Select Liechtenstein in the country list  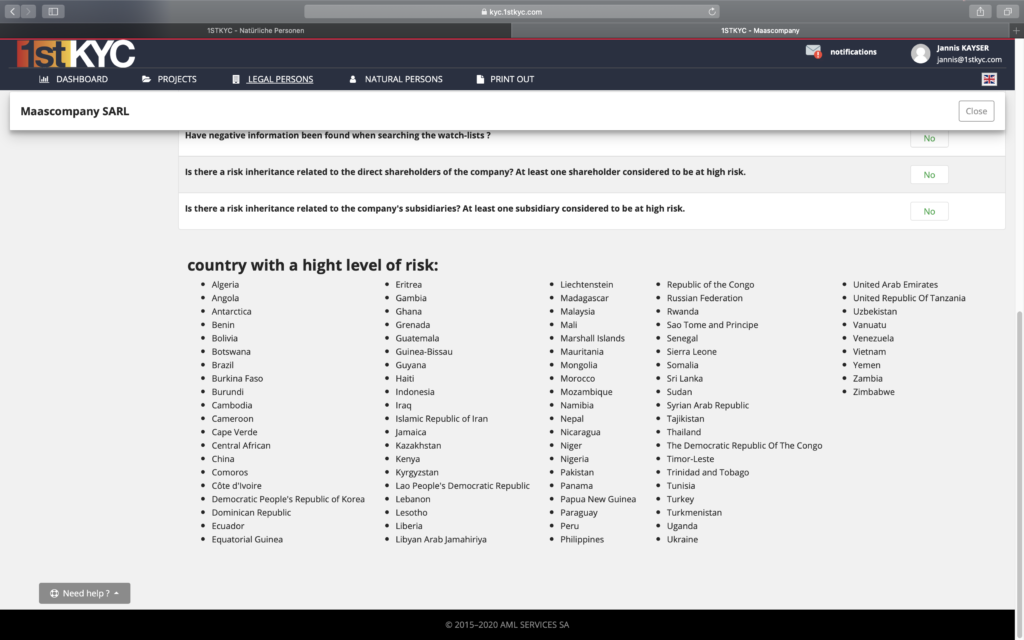pos(586,285)
